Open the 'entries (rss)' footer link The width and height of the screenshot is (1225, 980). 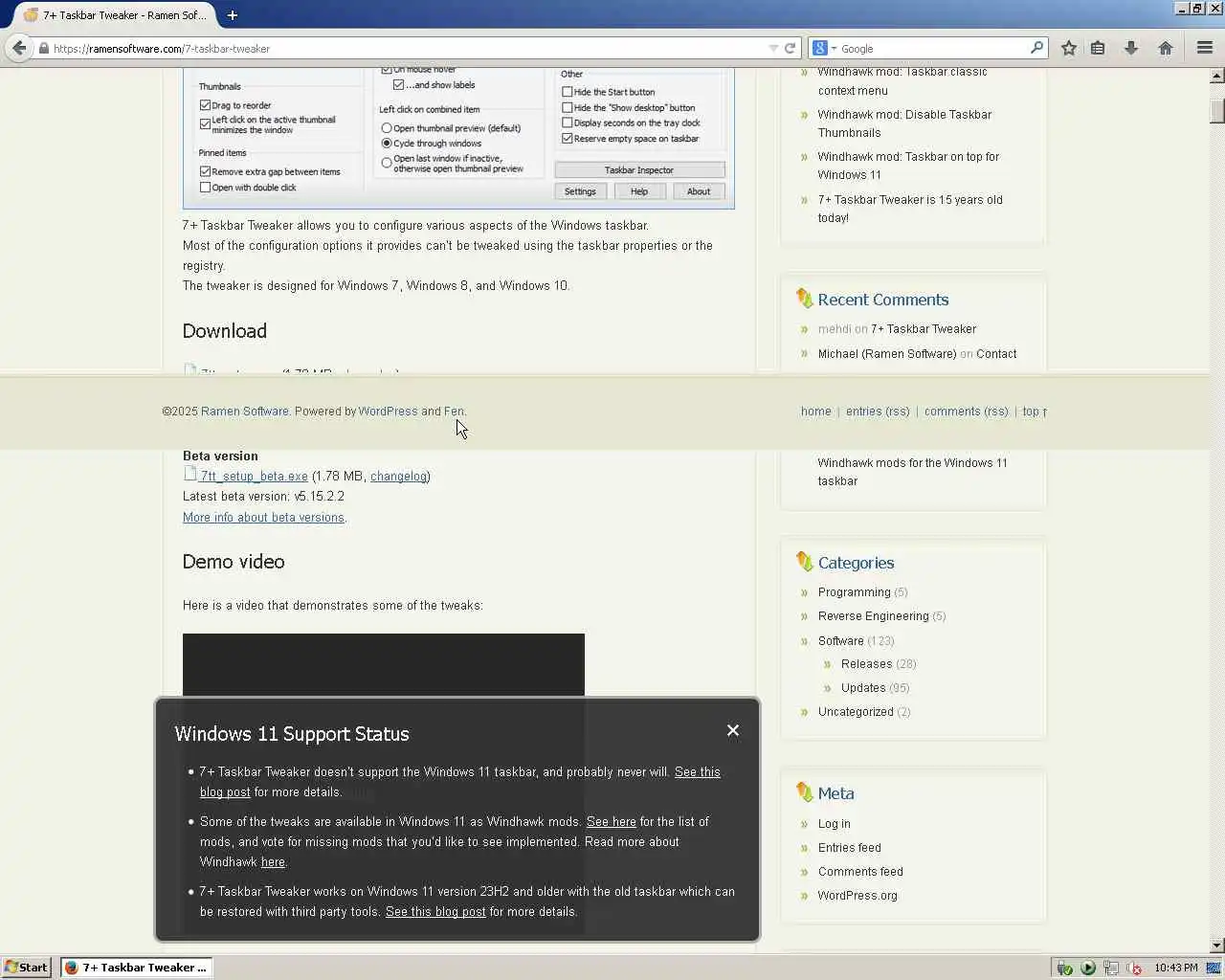[x=878, y=411]
